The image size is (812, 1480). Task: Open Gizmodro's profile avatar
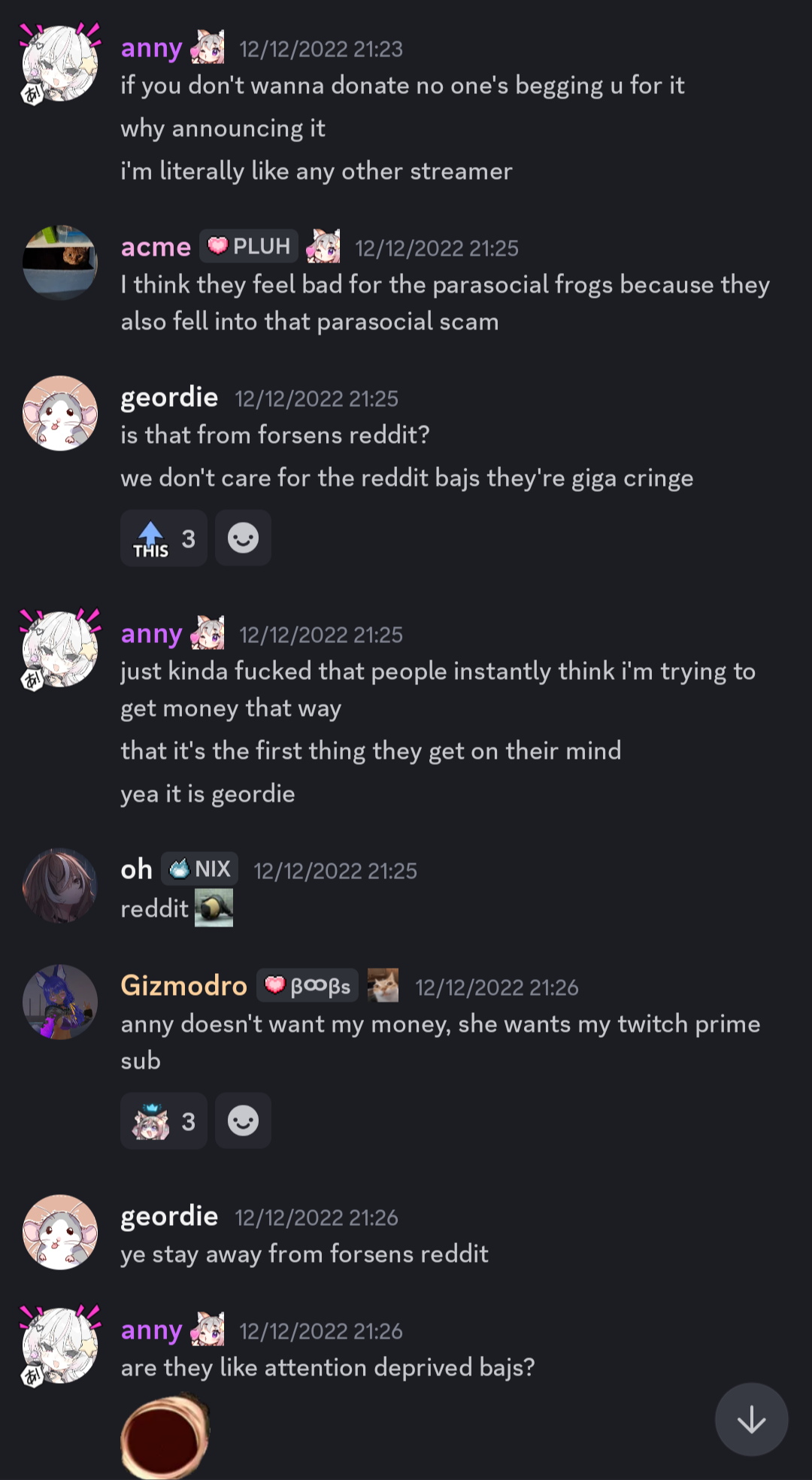pos(60,1002)
